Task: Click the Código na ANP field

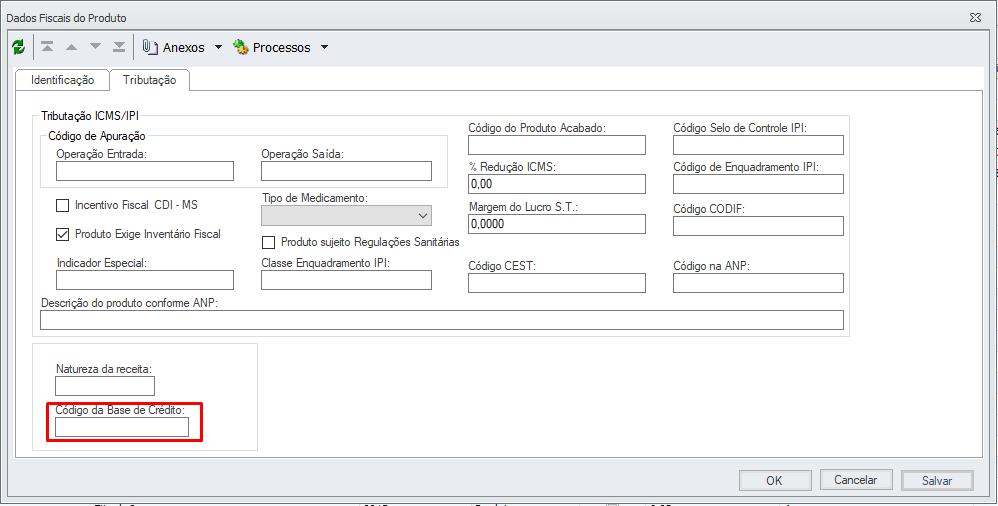Action: click(x=759, y=283)
